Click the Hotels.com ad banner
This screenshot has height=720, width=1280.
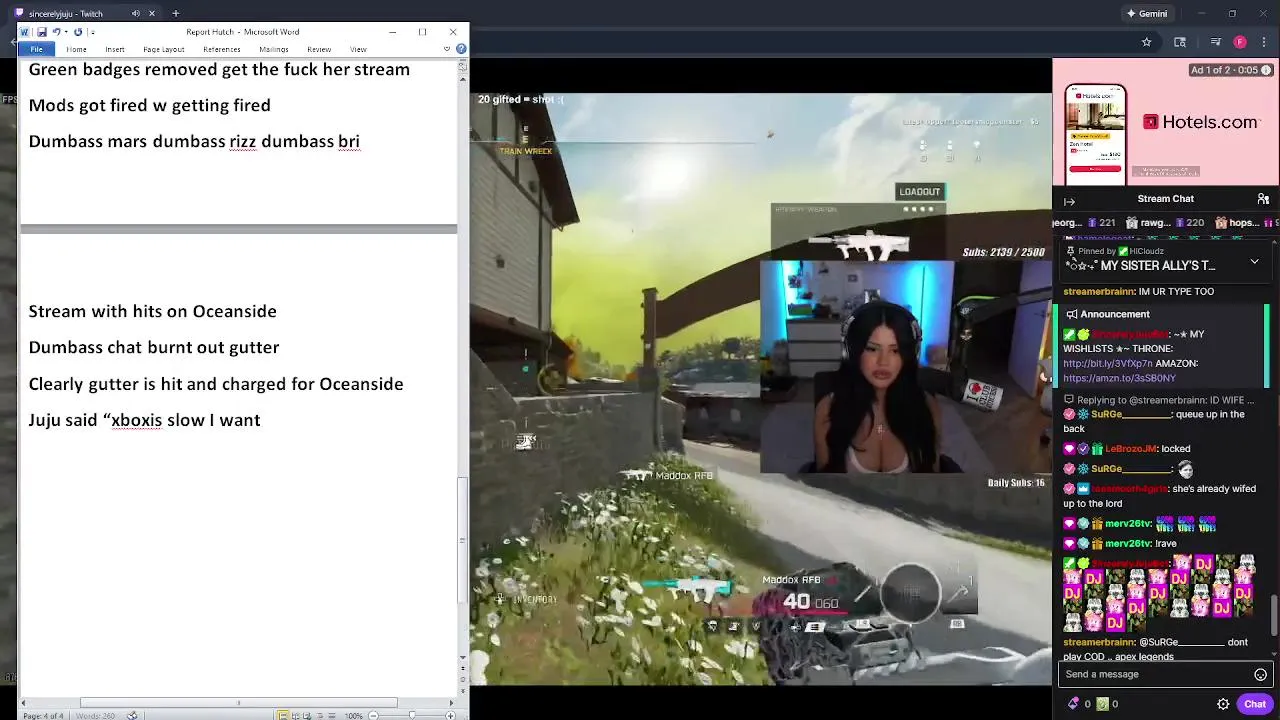click(x=1166, y=122)
